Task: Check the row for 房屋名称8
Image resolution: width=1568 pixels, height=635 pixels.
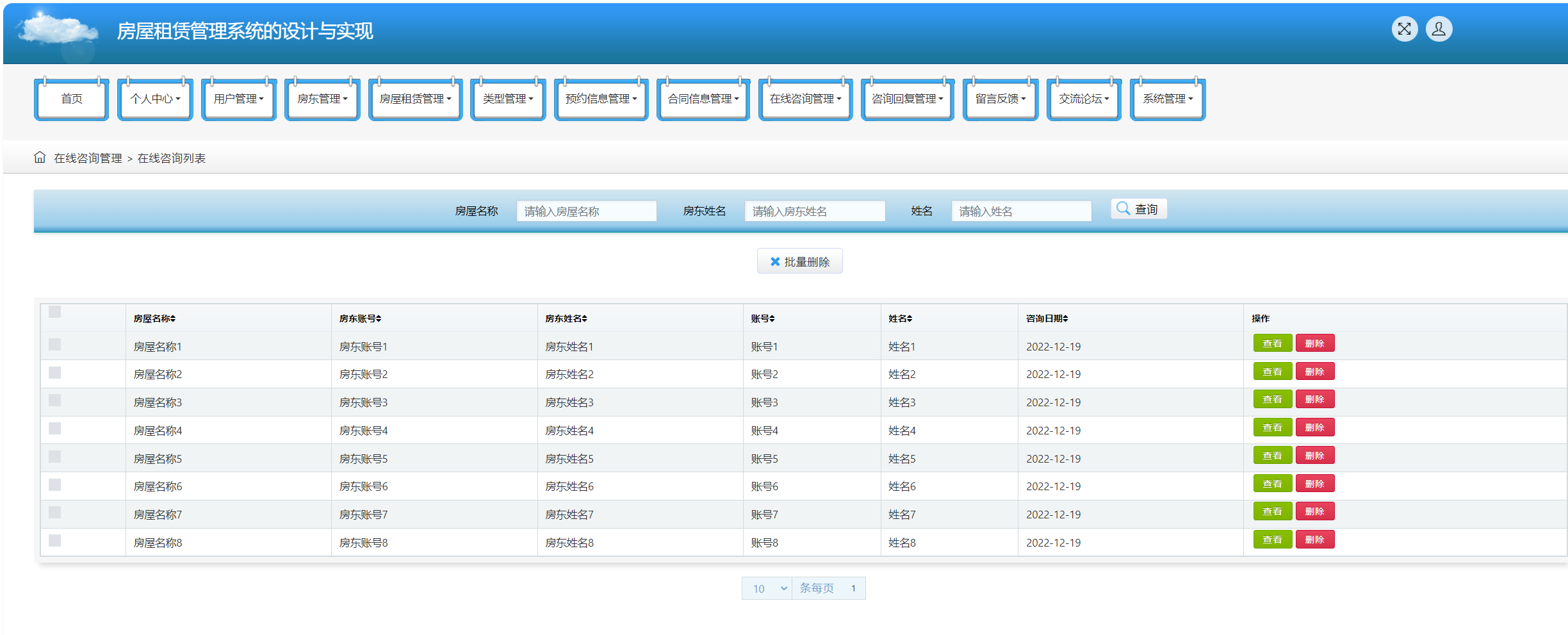Action: pyautogui.click(x=55, y=541)
